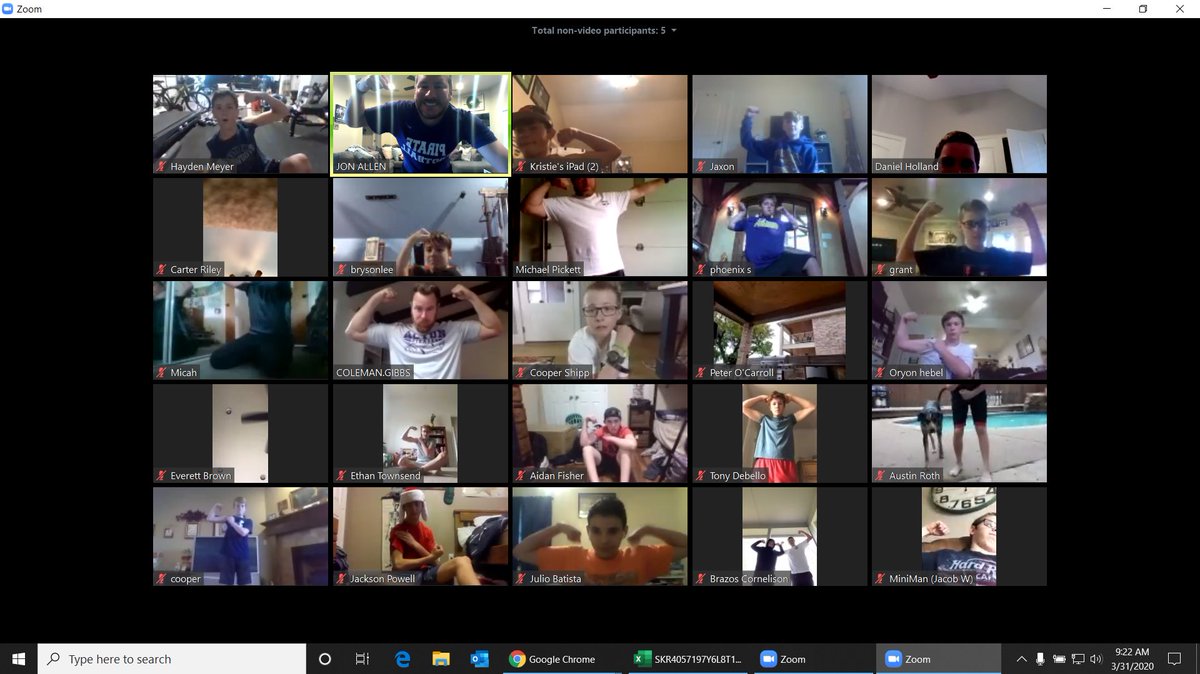
Task: Click the muted mic icon beside Micah
Action: (161, 373)
